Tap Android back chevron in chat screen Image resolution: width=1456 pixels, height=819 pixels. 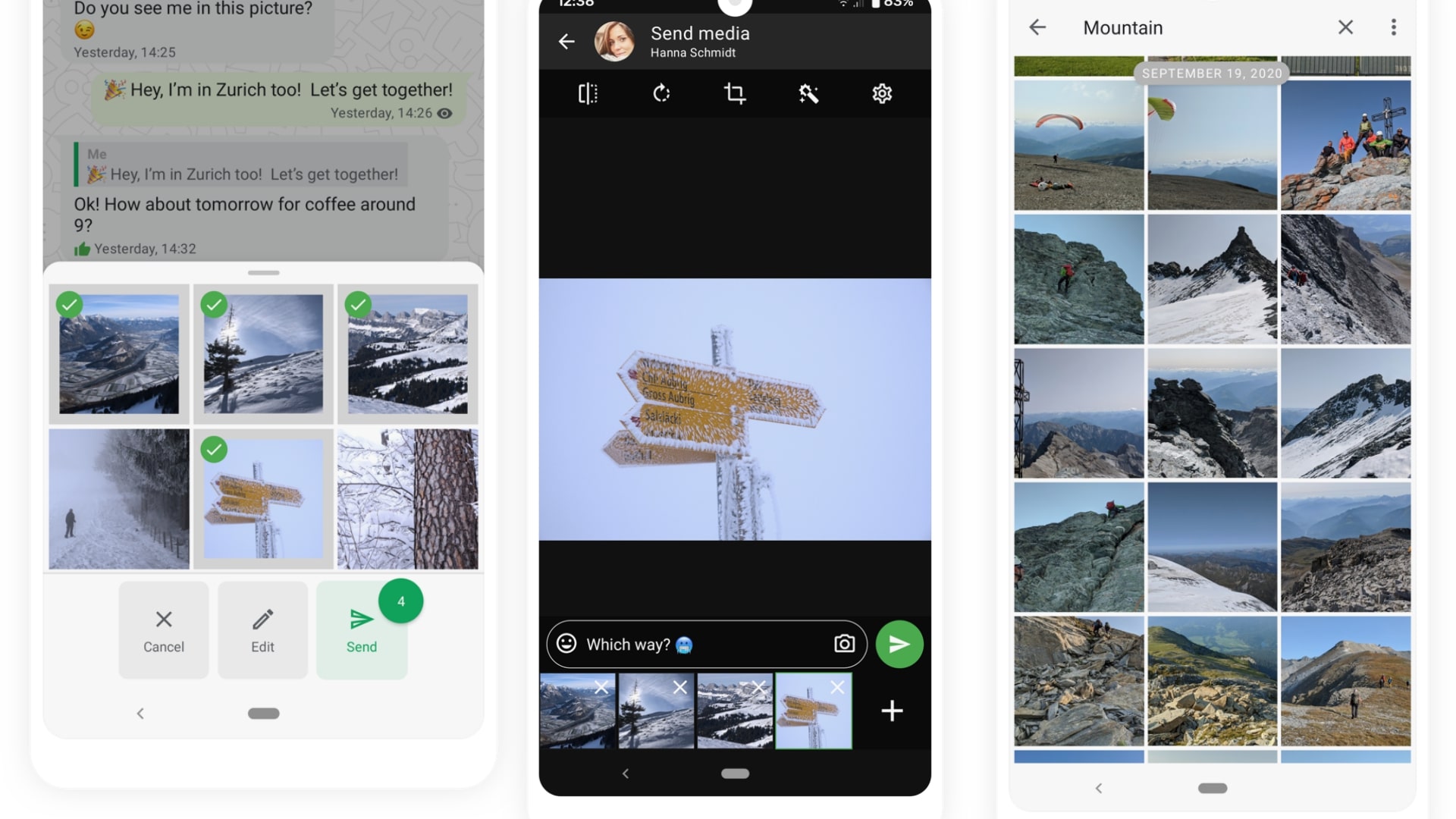[140, 714]
